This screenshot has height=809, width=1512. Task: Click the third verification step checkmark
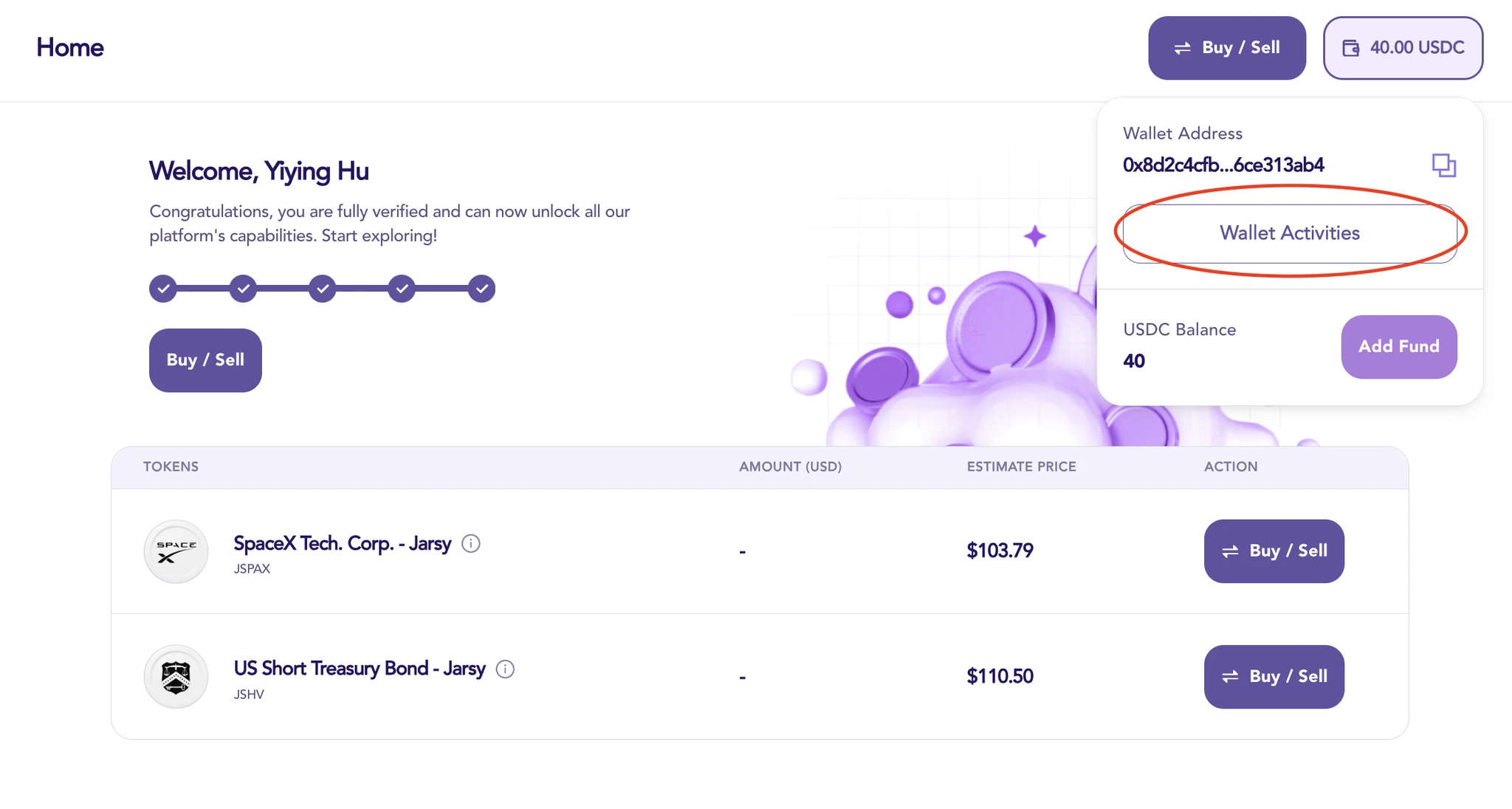pos(323,289)
